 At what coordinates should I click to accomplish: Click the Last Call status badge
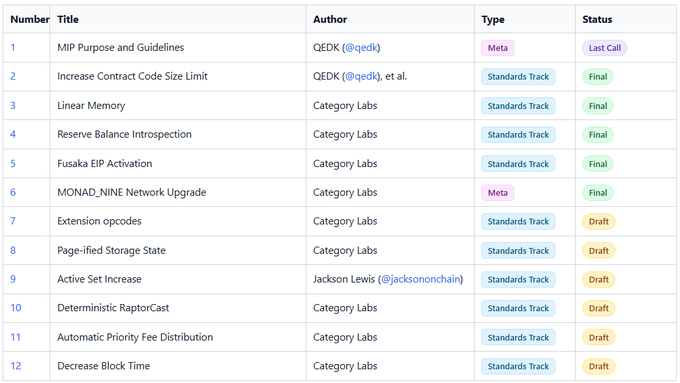click(605, 48)
